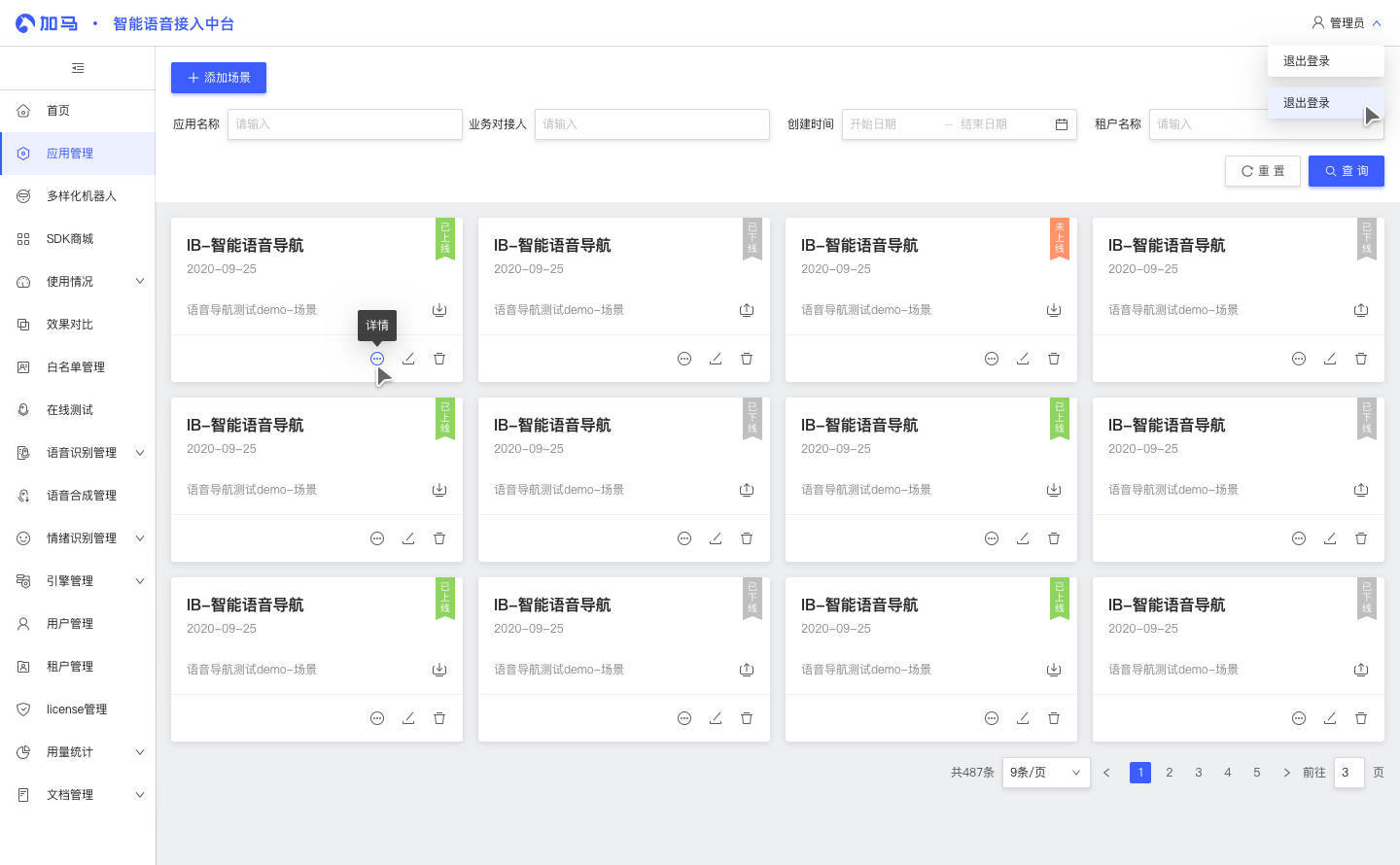Go to the next page with the arrow
The image size is (1400, 865).
tap(1286, 773)
